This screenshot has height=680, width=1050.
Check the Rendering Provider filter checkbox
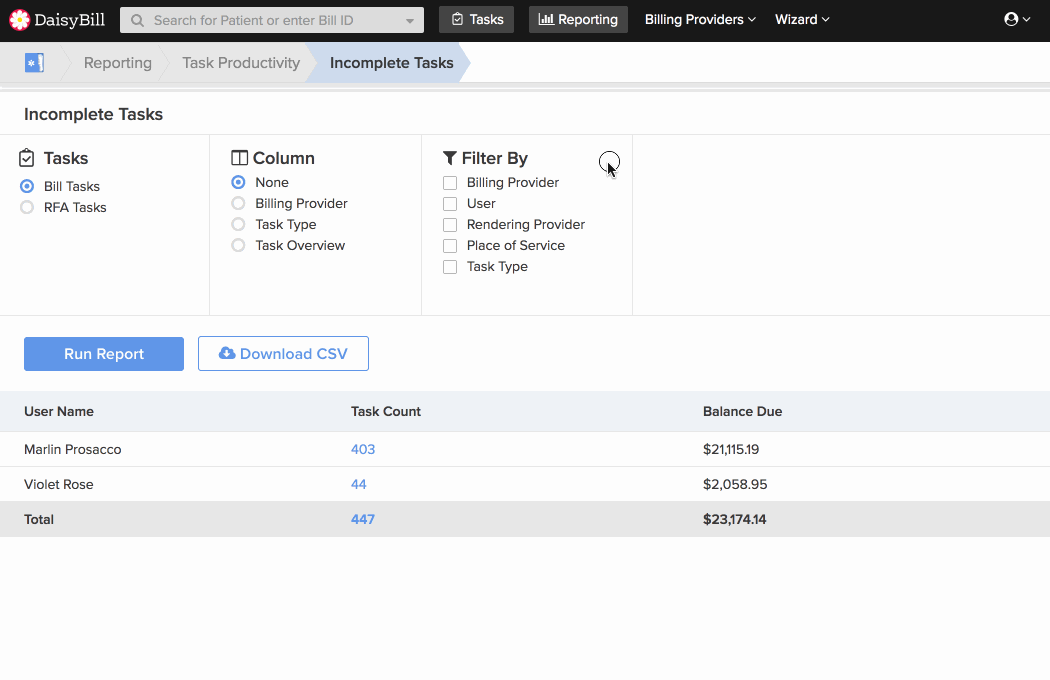pos(450,225)
